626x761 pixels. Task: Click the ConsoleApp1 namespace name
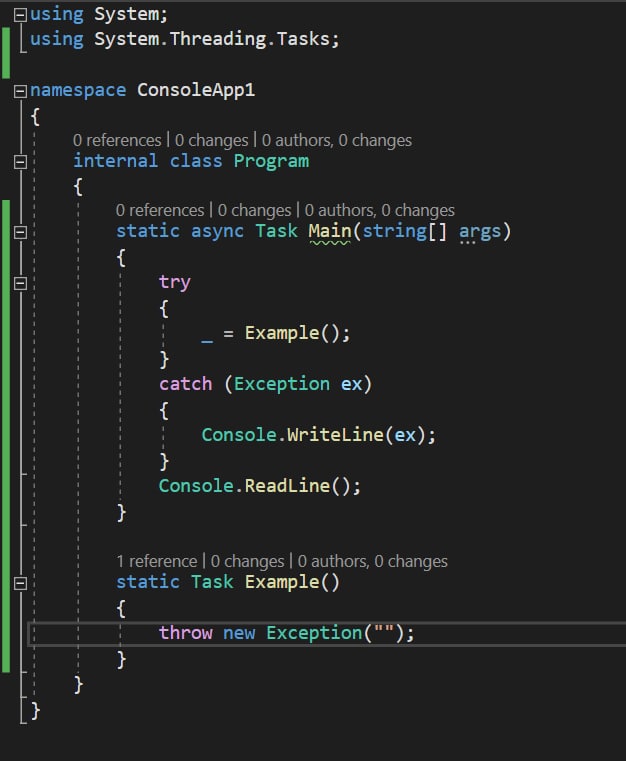(x=196, y=90)
